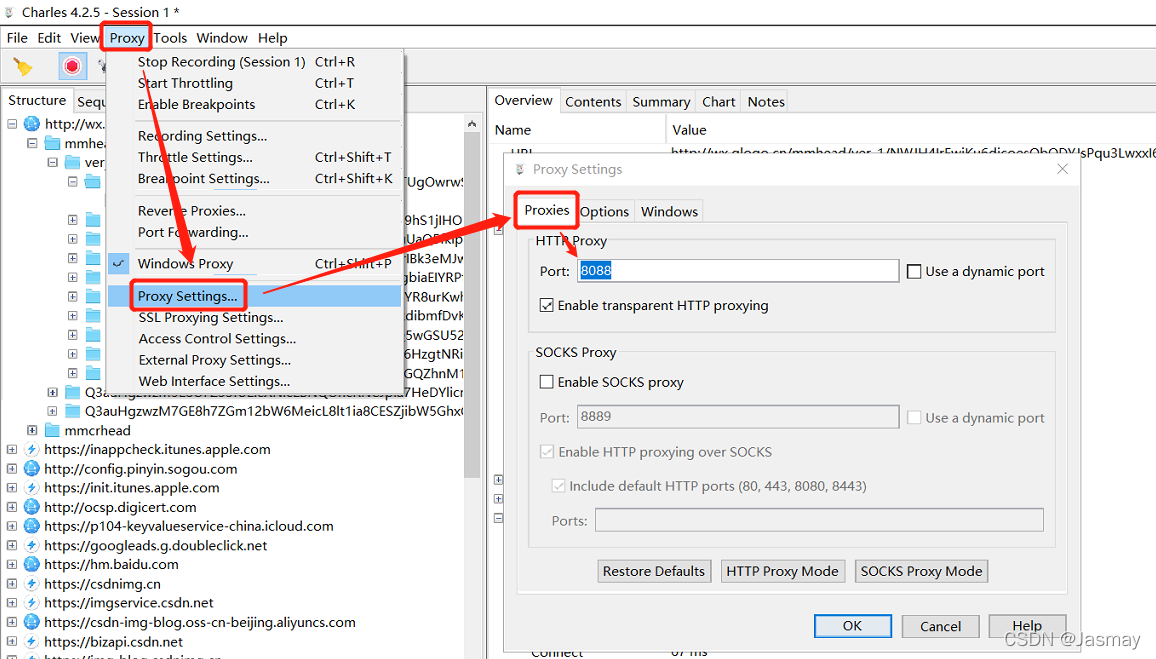Click the SOCKS Ports list field
The width and height of the screenshot is (1156, 659).
819,520
